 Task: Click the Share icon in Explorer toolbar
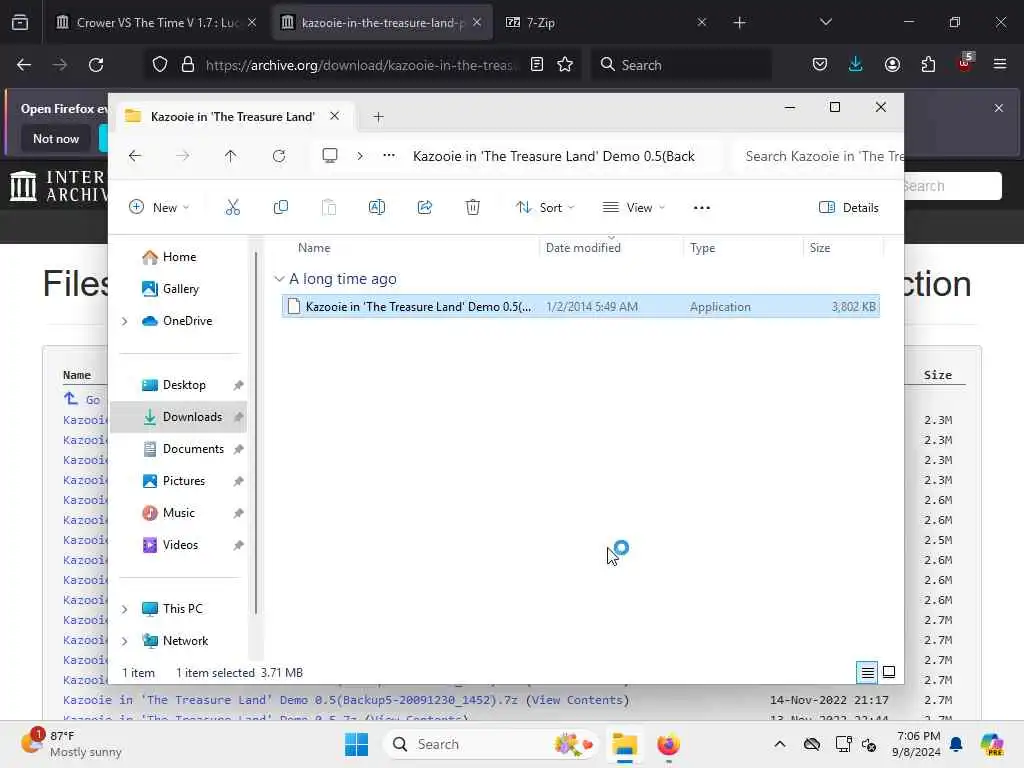(x=424, y=208)
